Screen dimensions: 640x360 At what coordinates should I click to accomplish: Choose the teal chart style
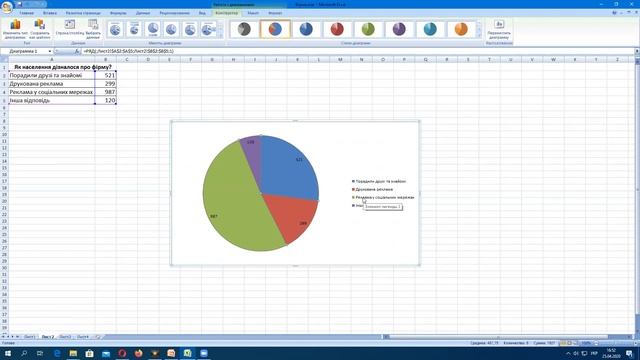point(430,29)
